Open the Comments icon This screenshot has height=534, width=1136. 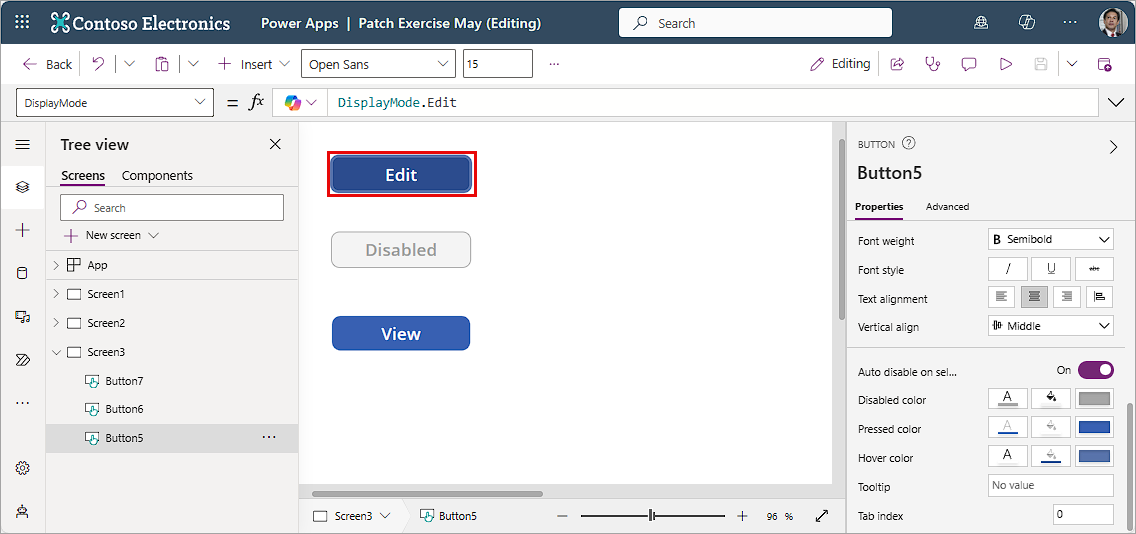pyautogui.click(x=969, y=64)
